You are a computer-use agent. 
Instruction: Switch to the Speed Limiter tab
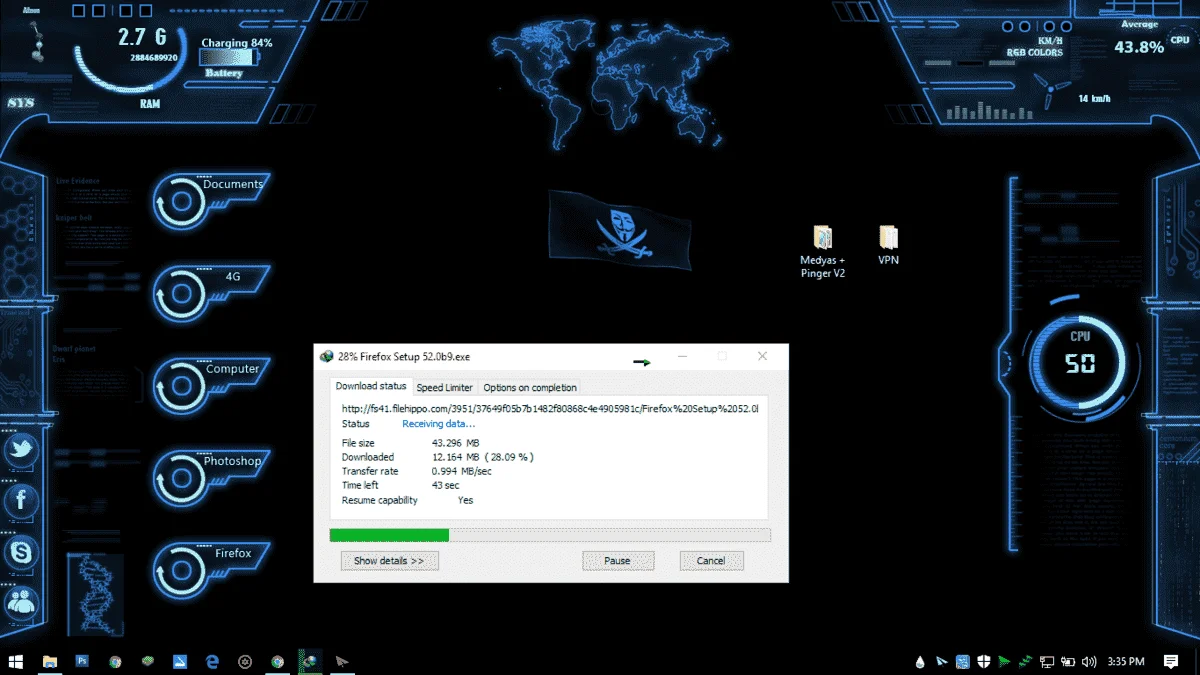coord(445,387)
